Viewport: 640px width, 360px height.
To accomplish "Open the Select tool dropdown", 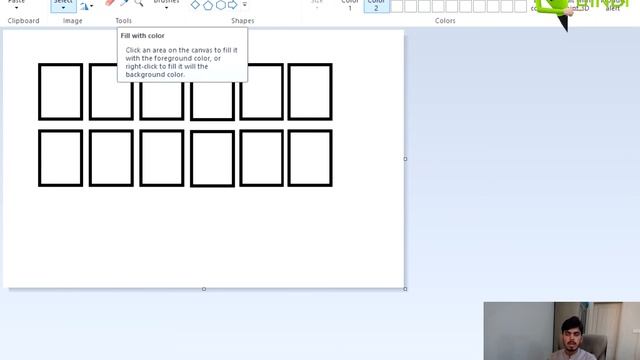I will point(63,6).
